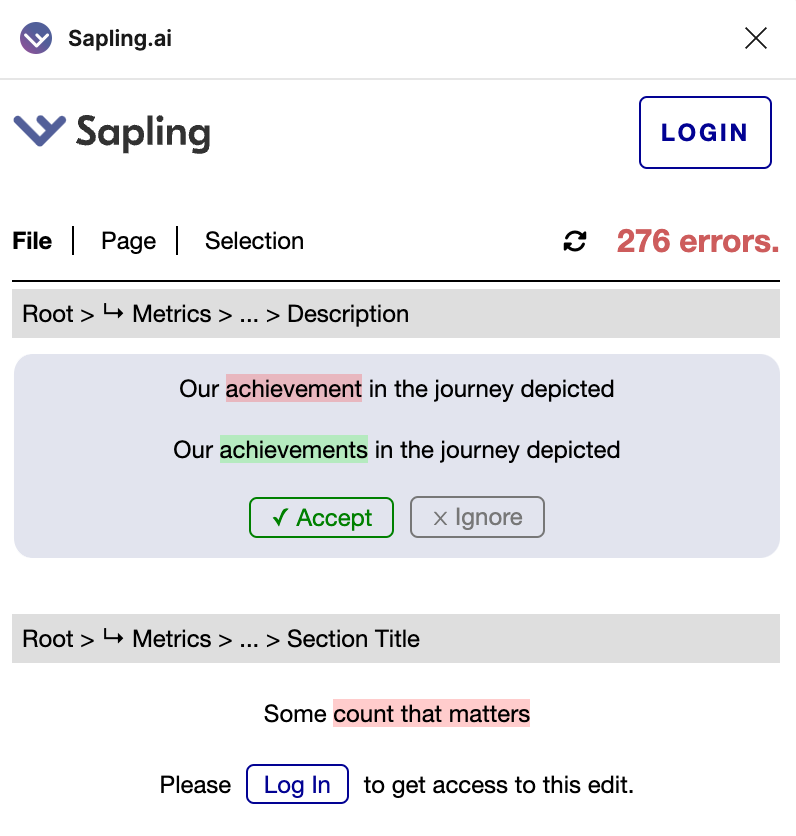
Task: Click the Sapling chevron logo beside the name
Action: pos(39,131)
